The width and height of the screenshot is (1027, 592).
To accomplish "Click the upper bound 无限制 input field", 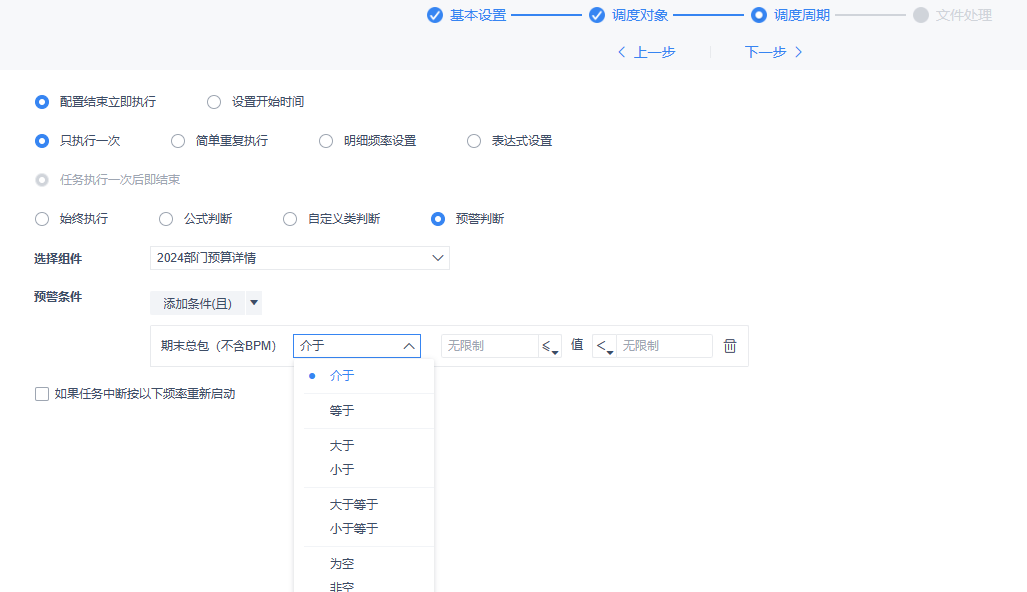I will (663, 346).
